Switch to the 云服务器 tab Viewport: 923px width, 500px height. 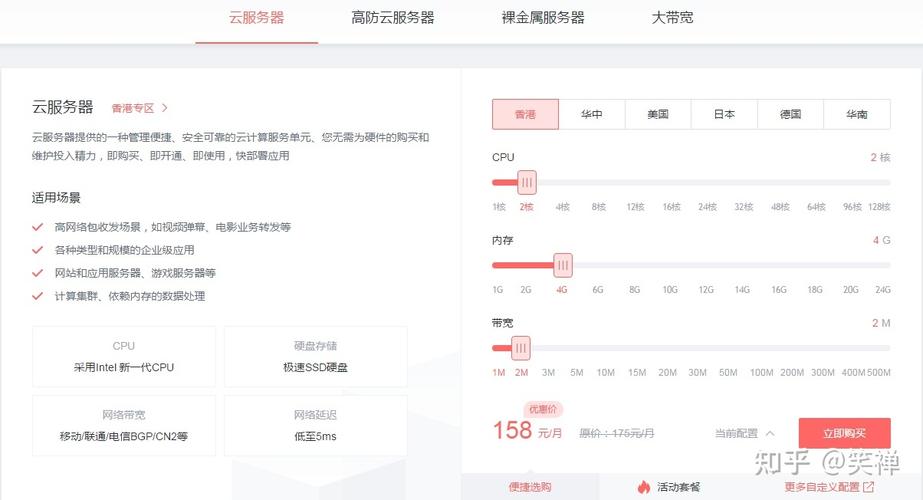click(x=257, y=18)
